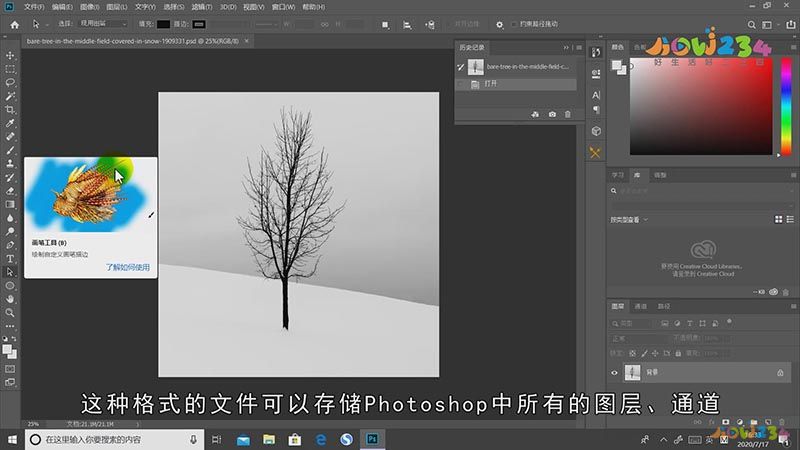800x450 pixels.
Task: Select the Pen tool
Action: (x=10, y=245)
